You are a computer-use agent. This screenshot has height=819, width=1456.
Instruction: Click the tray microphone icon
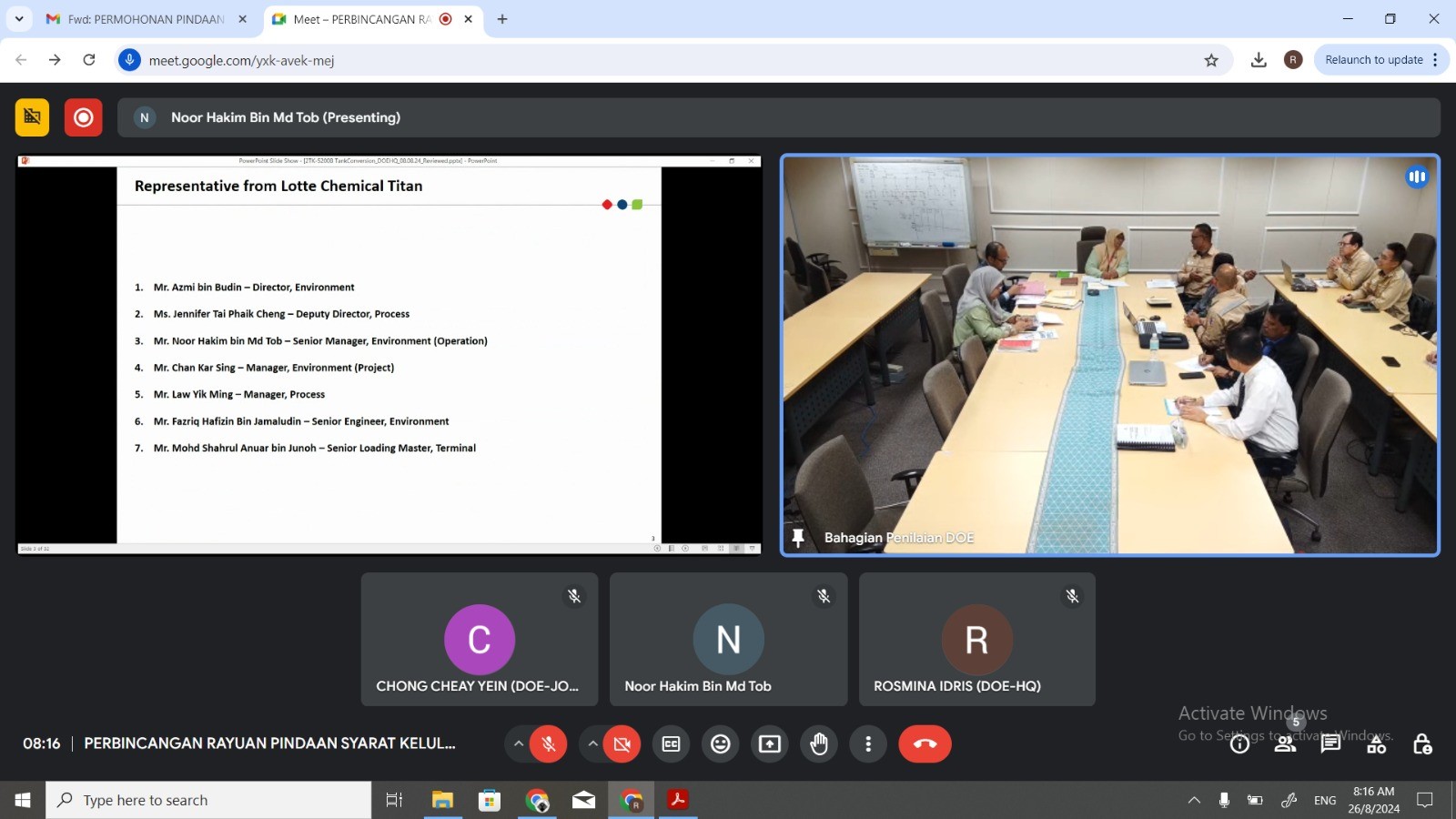click(1224, 800)
